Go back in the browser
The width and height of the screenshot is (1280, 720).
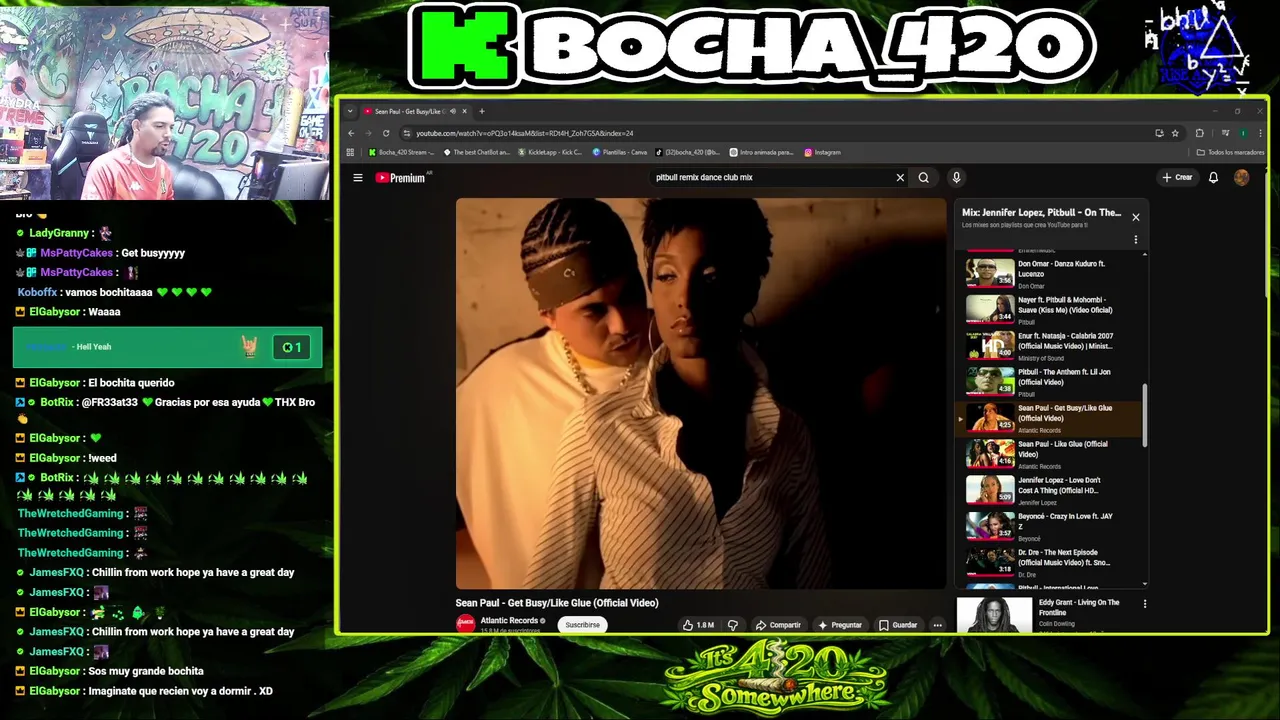(x=351, y=133)
